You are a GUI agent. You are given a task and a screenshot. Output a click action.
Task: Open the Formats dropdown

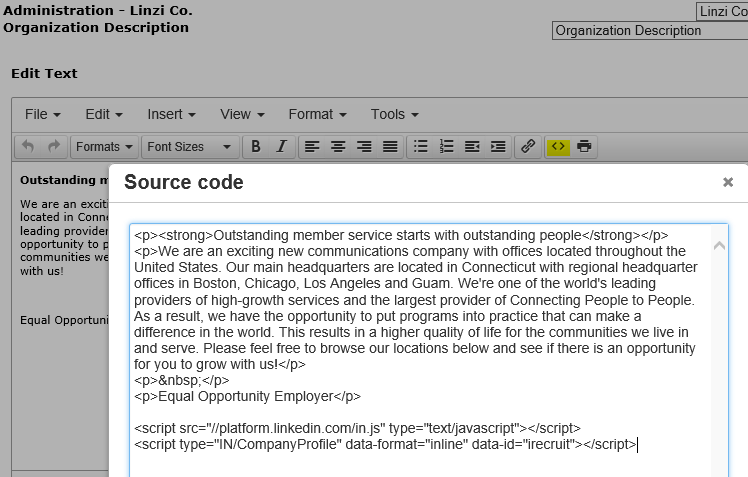(x=104, y=146)
